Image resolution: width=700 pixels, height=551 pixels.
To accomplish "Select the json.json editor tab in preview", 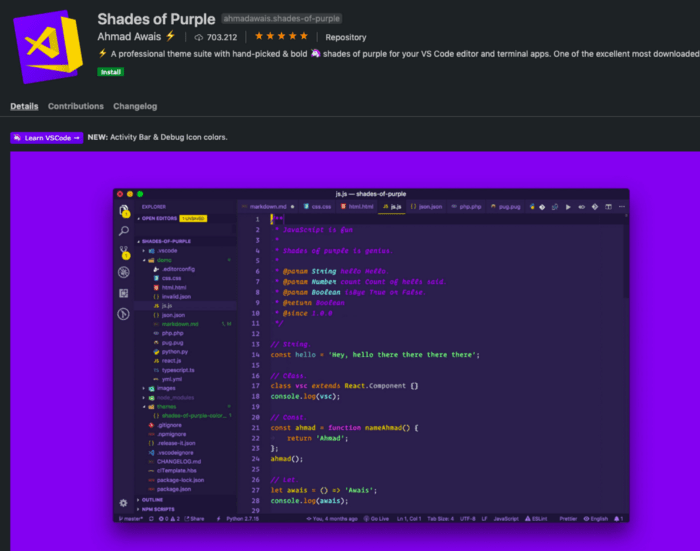I will [426, 207].
